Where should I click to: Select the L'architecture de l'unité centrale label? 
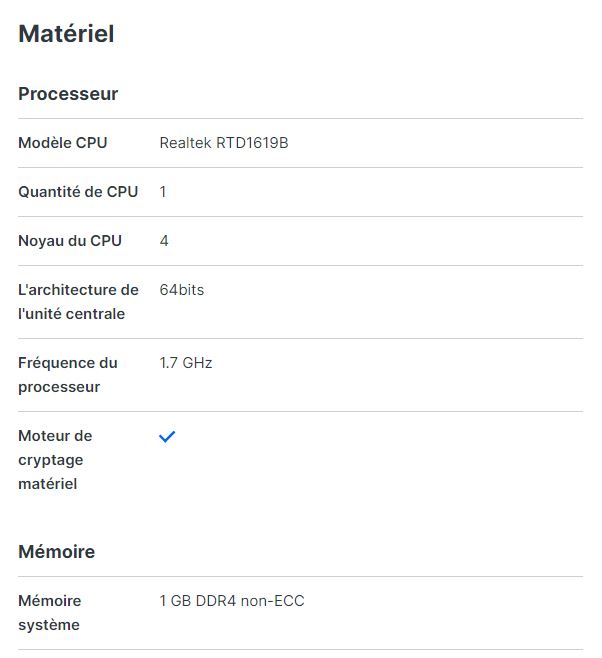78,302
